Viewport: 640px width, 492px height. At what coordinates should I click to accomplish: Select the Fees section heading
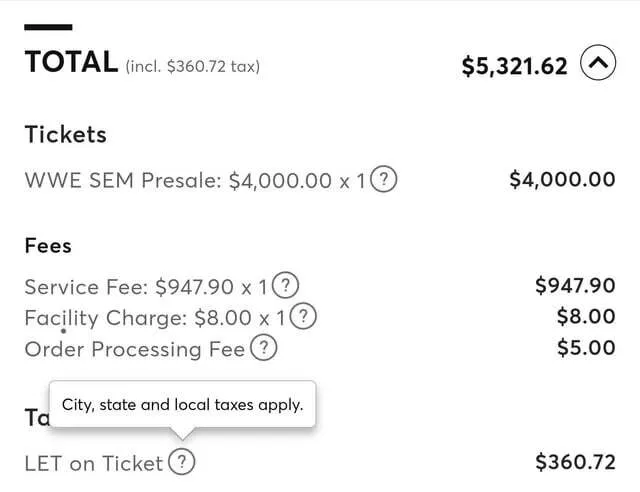click(x=48, y=245)
